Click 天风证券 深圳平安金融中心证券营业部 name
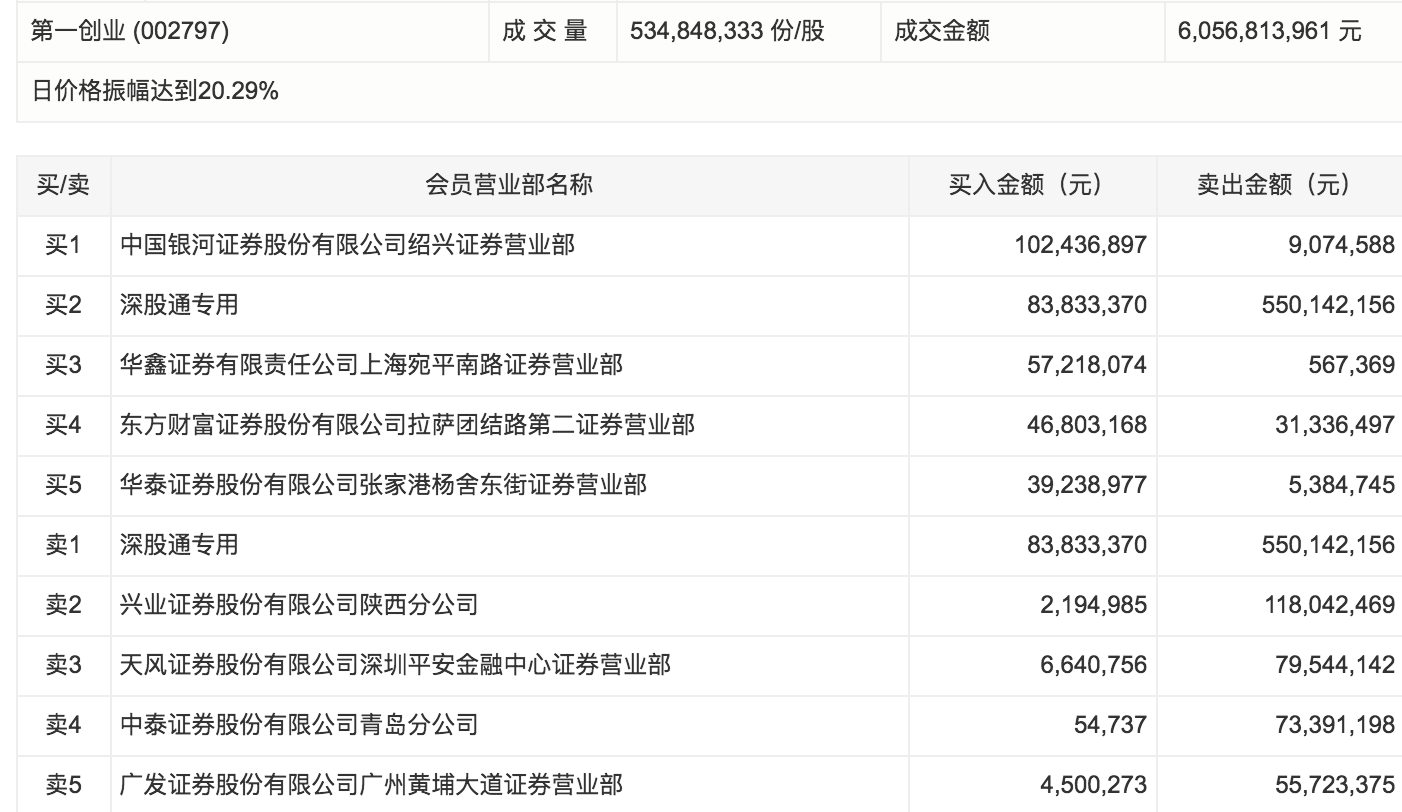 (395, 665)
